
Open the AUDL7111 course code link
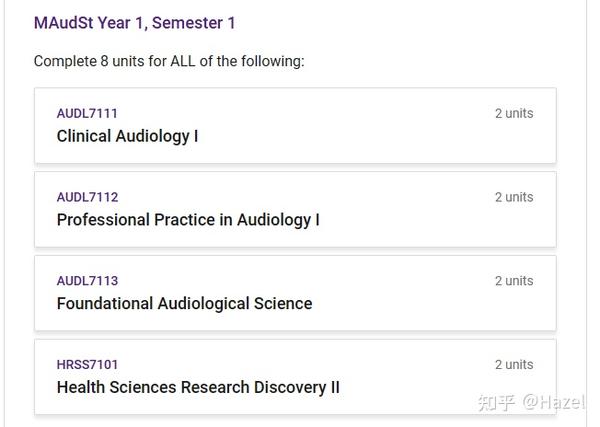pos(87,114)
